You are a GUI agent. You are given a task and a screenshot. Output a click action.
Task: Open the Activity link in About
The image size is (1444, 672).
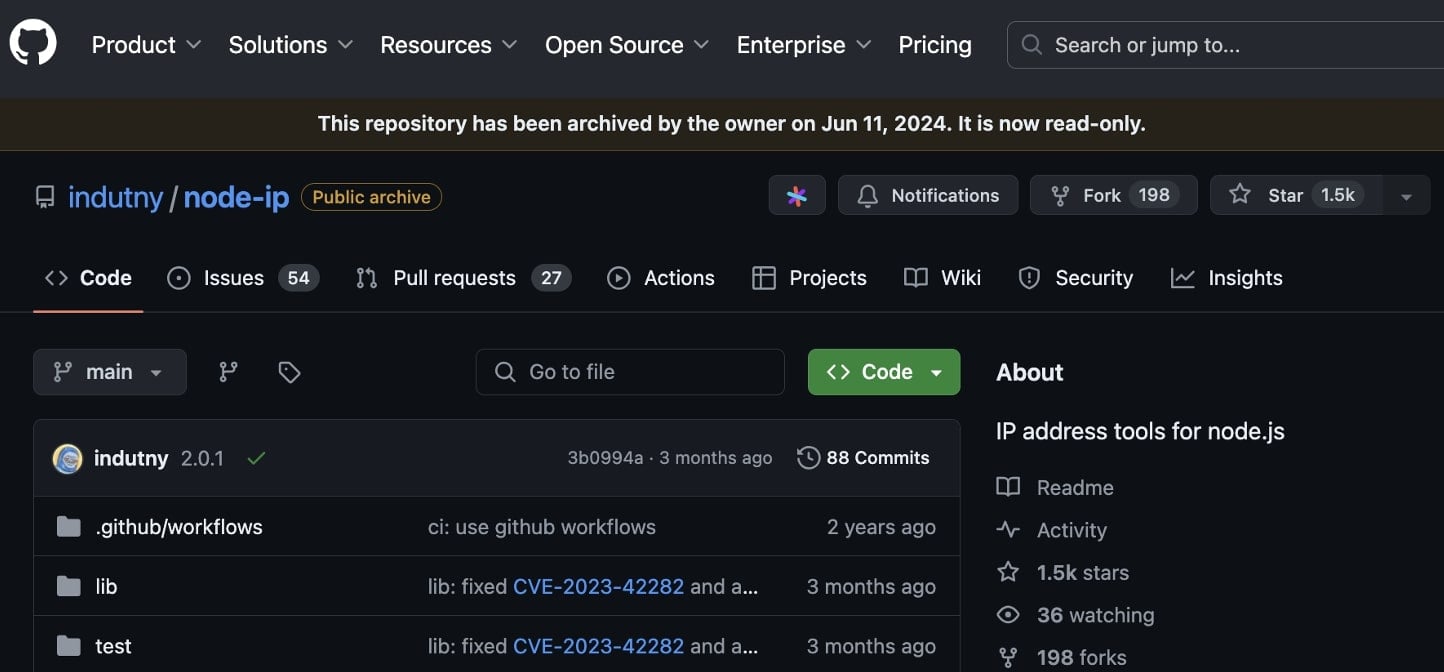pyautogui.click(x=1052, y=531)
